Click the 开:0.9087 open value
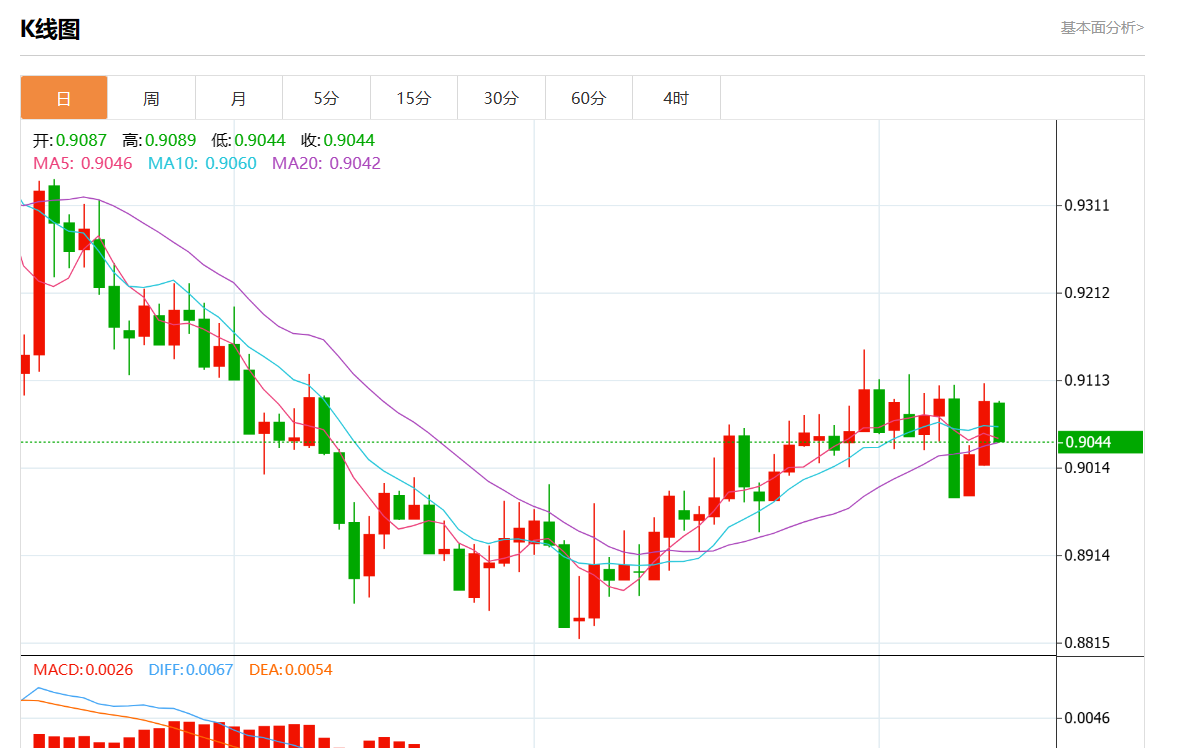The height and width of the screenshot is (748, 1187). 70,140
